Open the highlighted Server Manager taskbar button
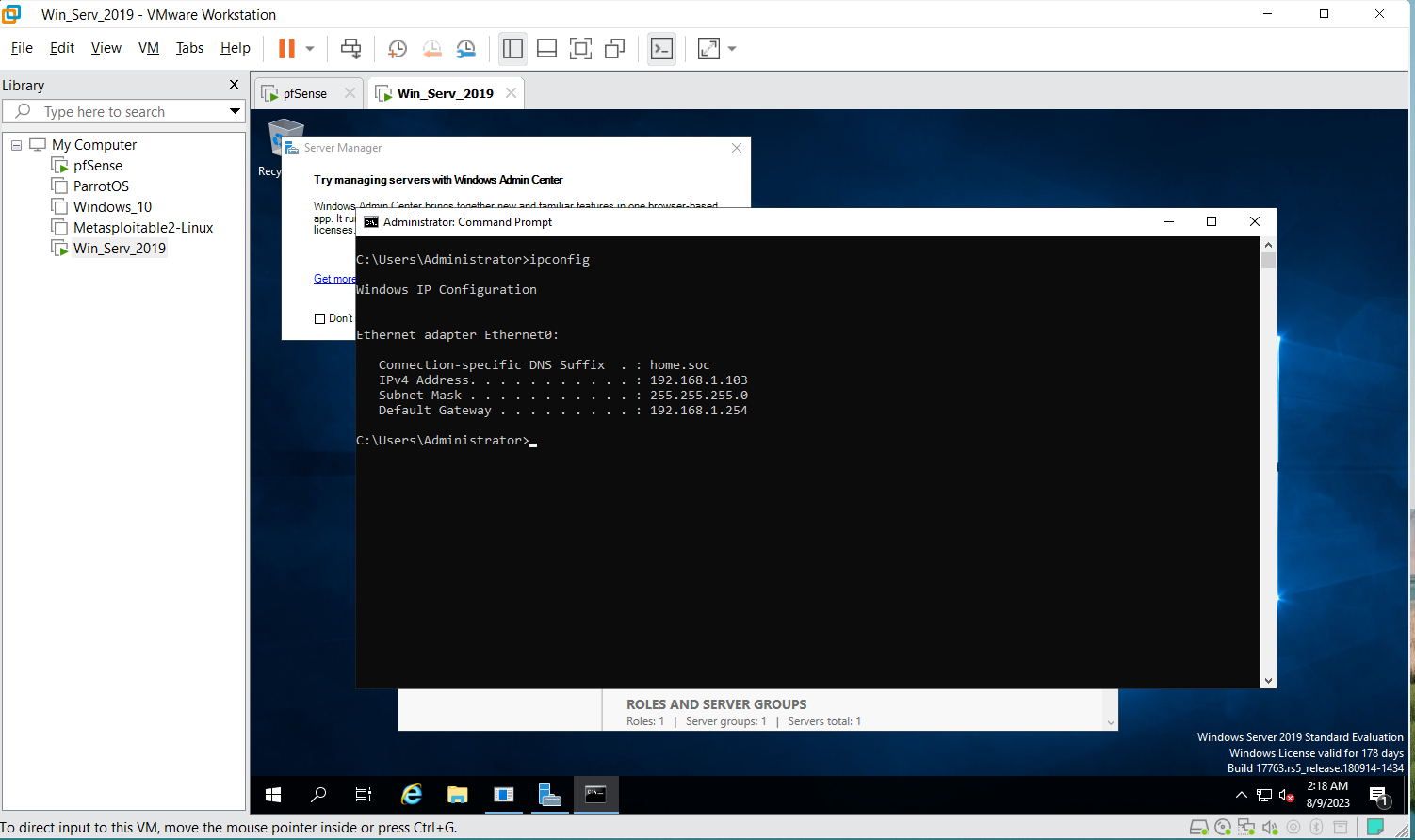The image size is (1415, 840). point(504,795)
